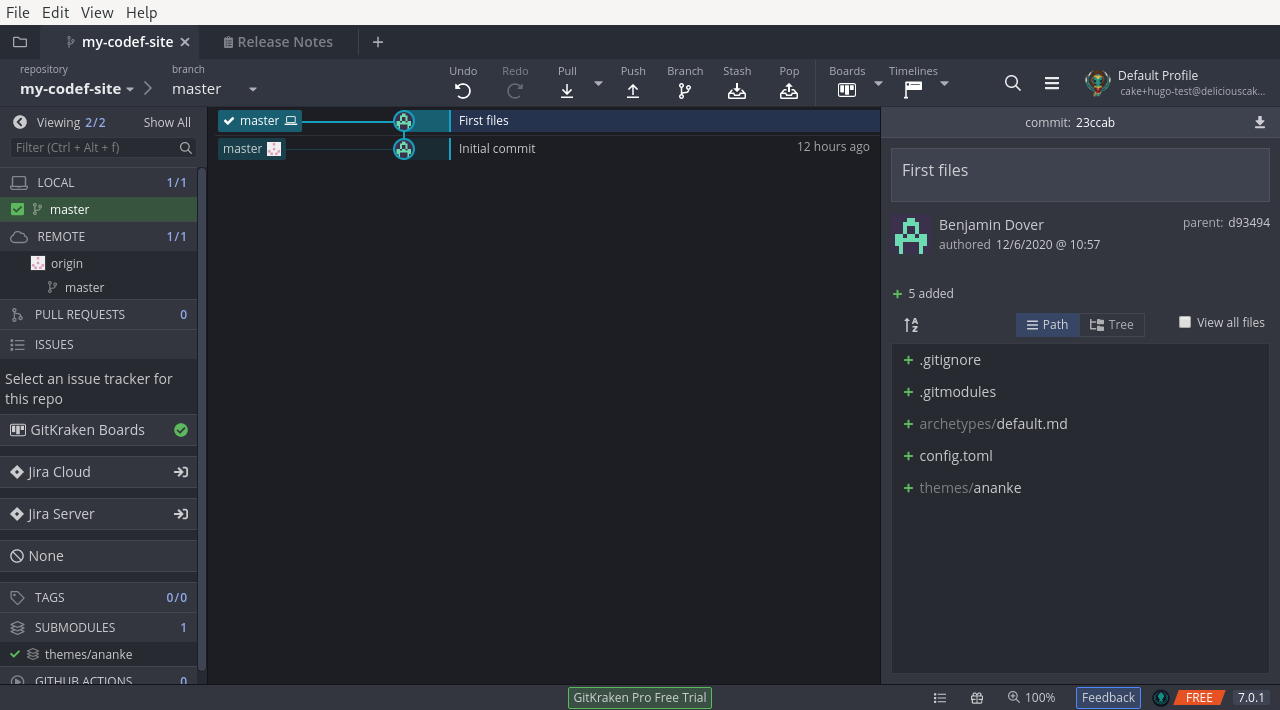Click the filter input field

pyautogui.click(x=103, y=148)
